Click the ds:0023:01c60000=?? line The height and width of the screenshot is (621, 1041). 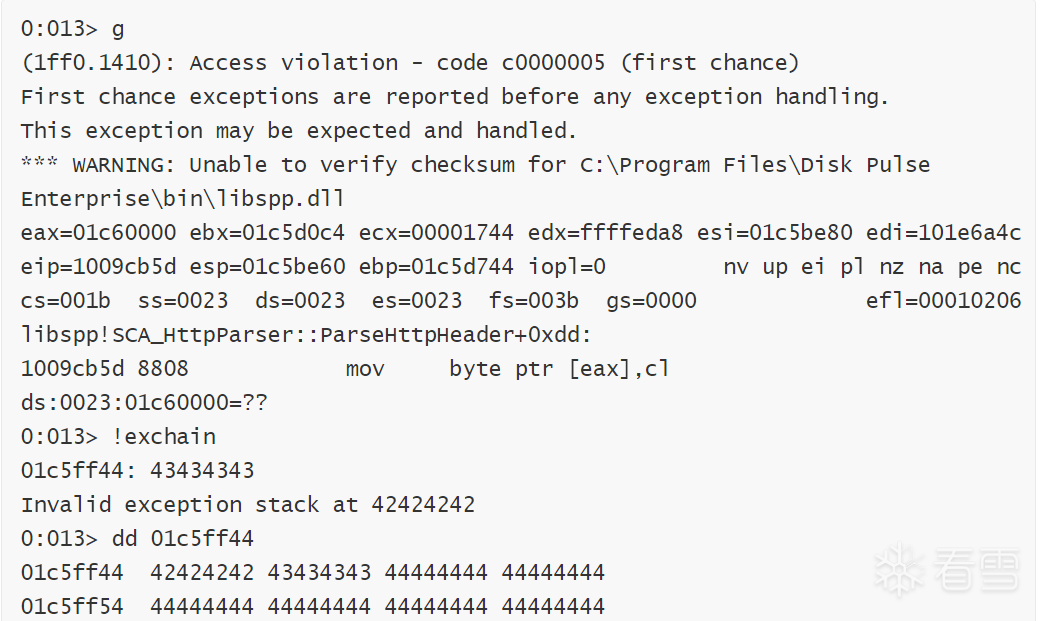144,403
